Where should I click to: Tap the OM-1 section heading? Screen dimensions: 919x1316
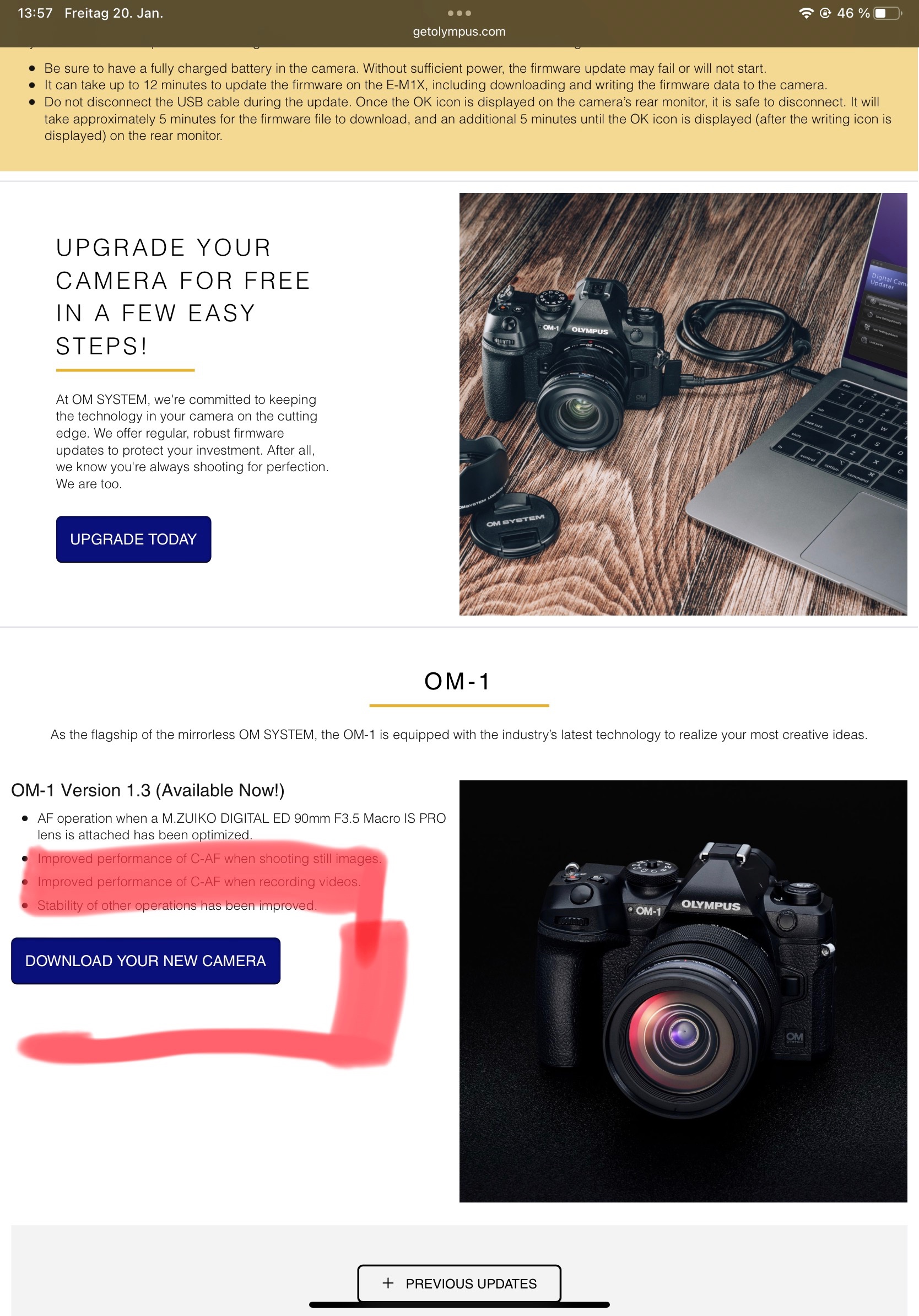[458, 681]
